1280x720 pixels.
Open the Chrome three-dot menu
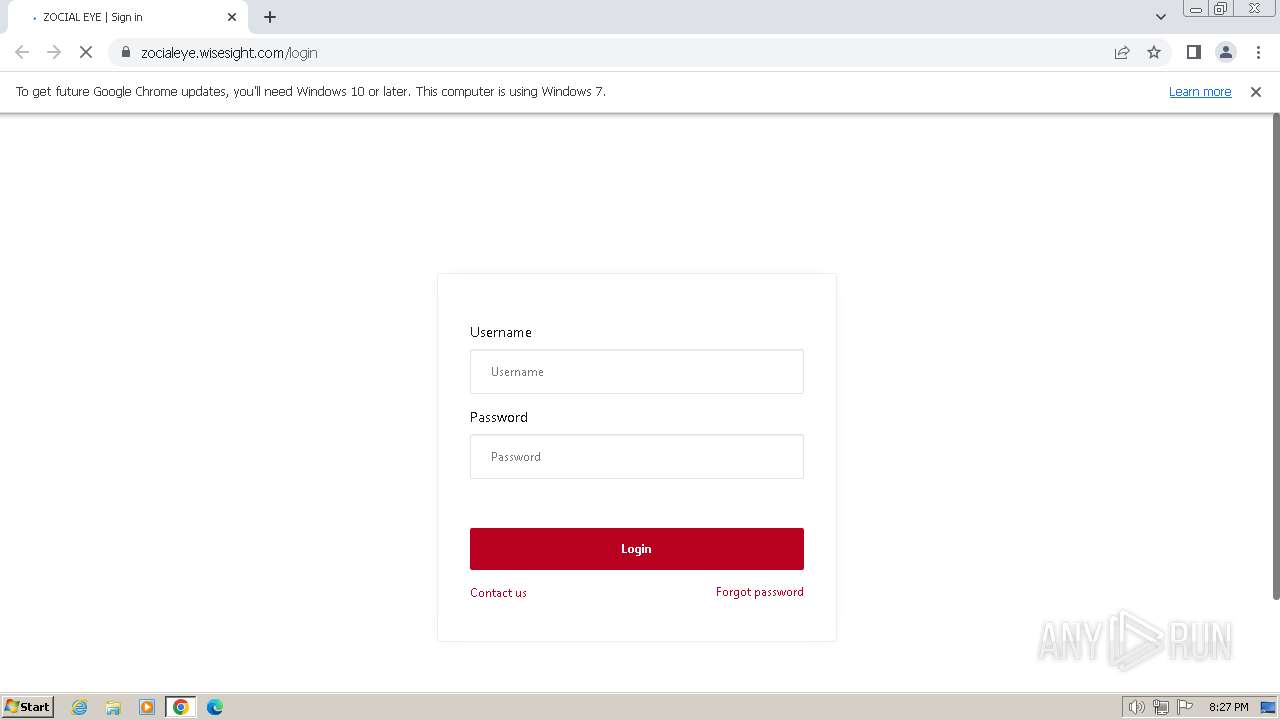click(x=1258, y=52)
